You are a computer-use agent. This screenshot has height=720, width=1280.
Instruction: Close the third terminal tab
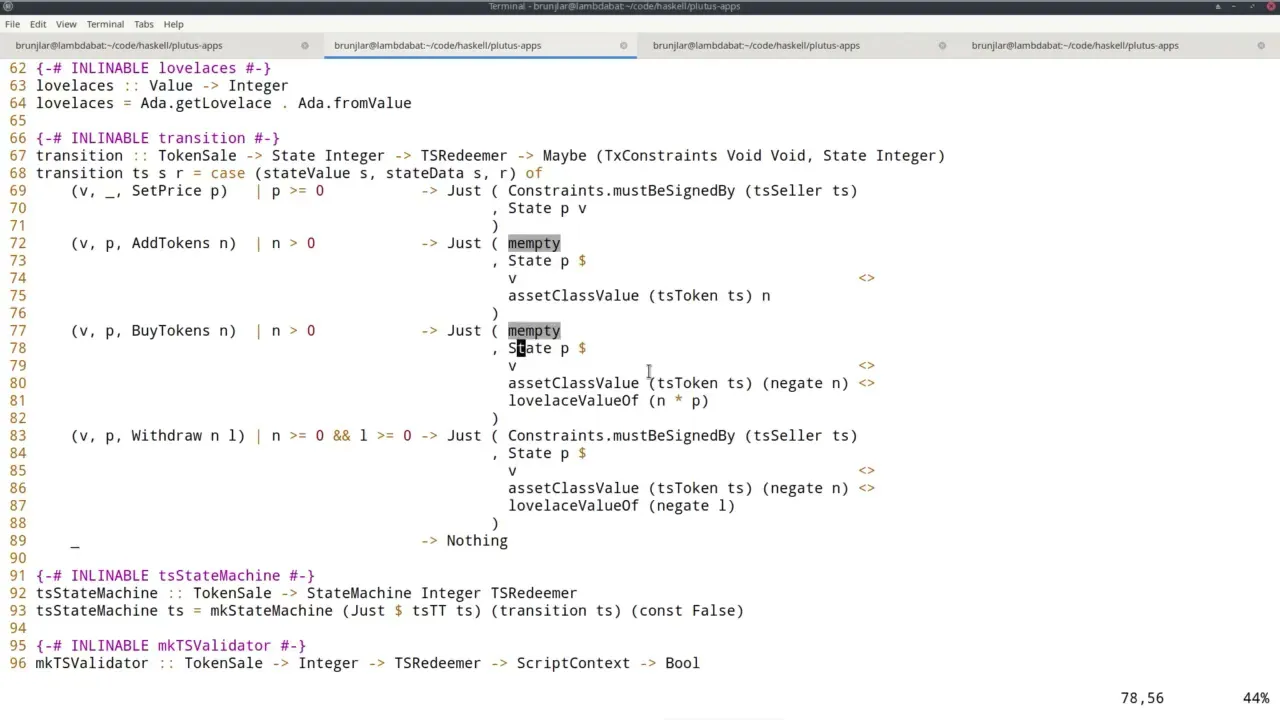click(942, 45)
